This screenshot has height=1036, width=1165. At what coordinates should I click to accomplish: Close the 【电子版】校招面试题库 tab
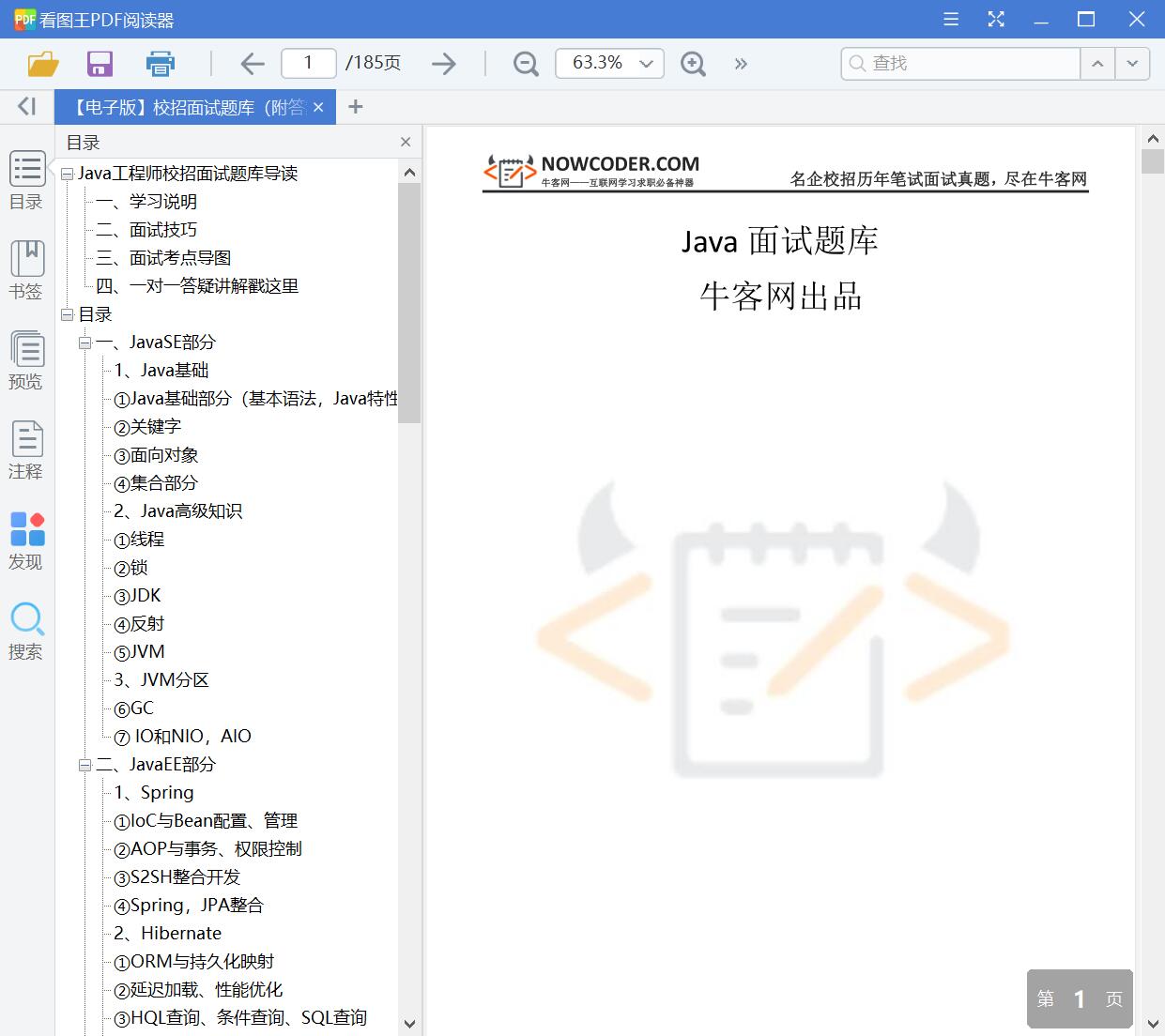pyautogui.click(x=318, y=107)
